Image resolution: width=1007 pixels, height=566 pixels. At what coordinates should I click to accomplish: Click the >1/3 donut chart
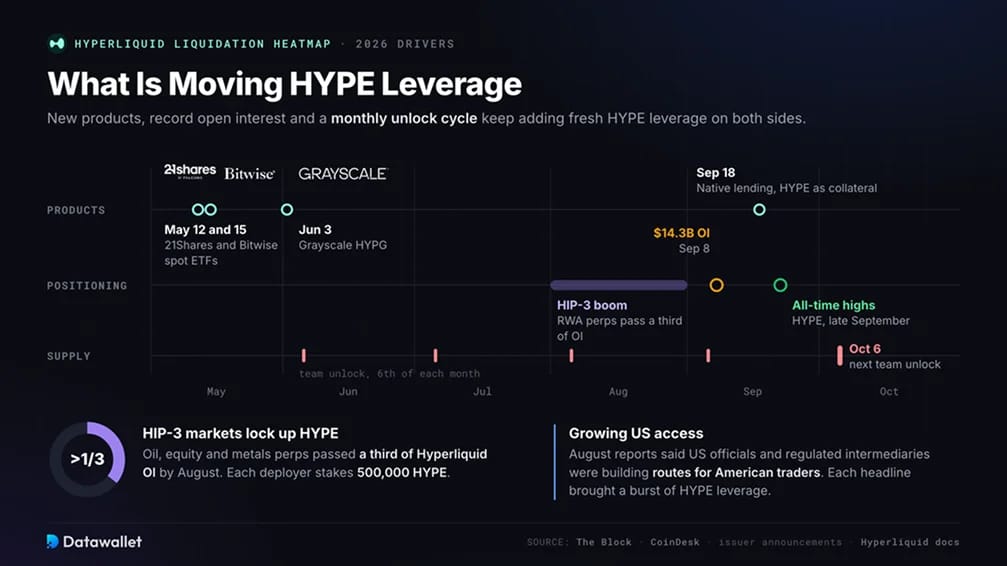(87, 459)
